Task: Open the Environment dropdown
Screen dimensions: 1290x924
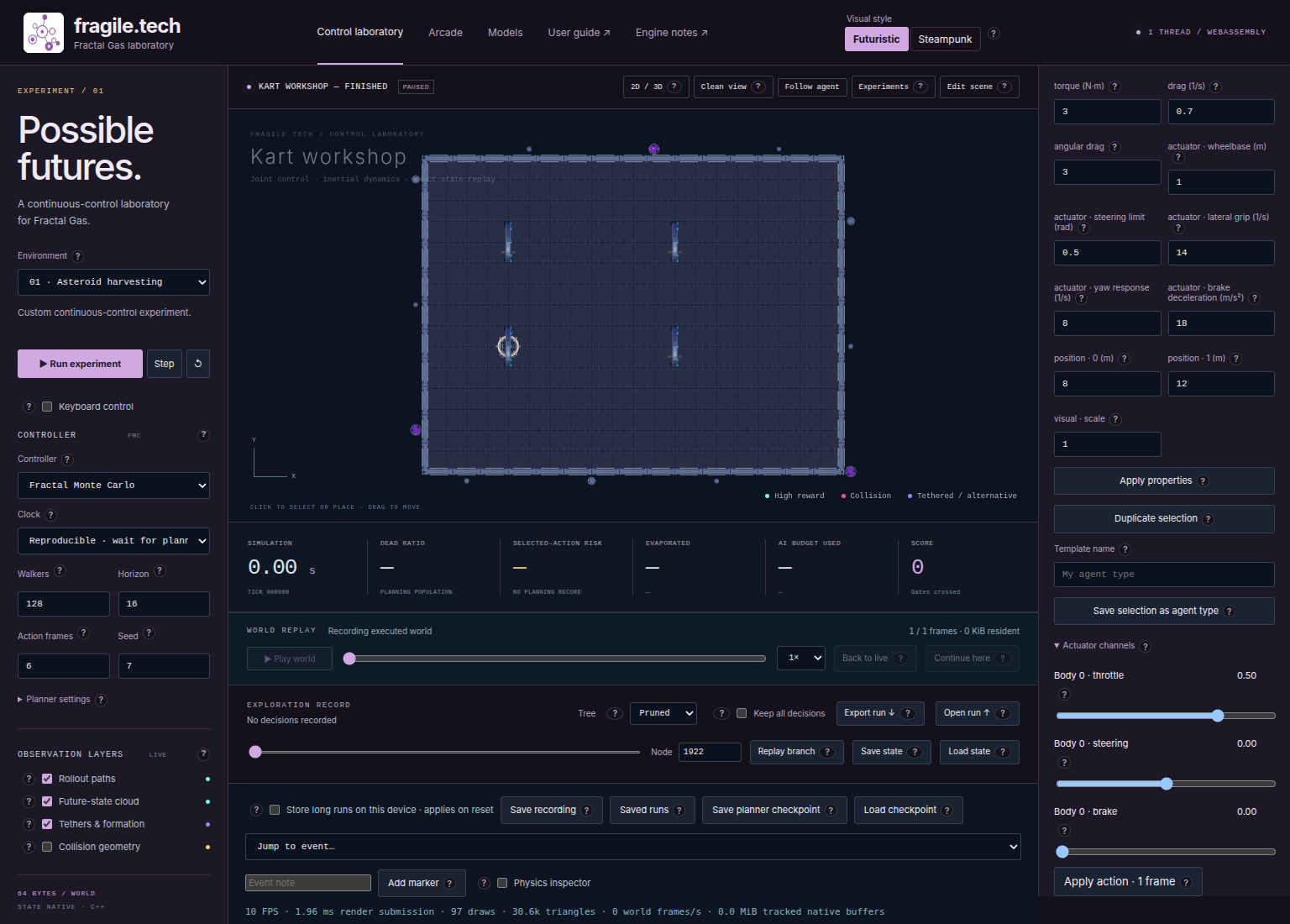Action: point(113,282)
